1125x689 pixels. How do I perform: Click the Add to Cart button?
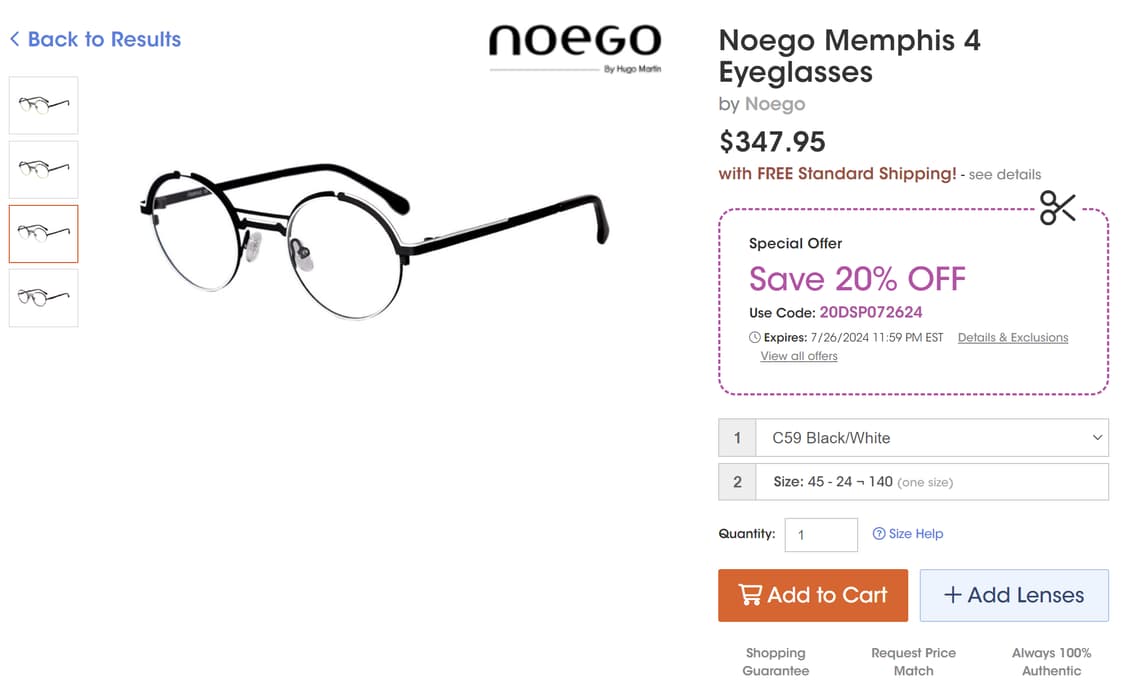tap(812, 594)
